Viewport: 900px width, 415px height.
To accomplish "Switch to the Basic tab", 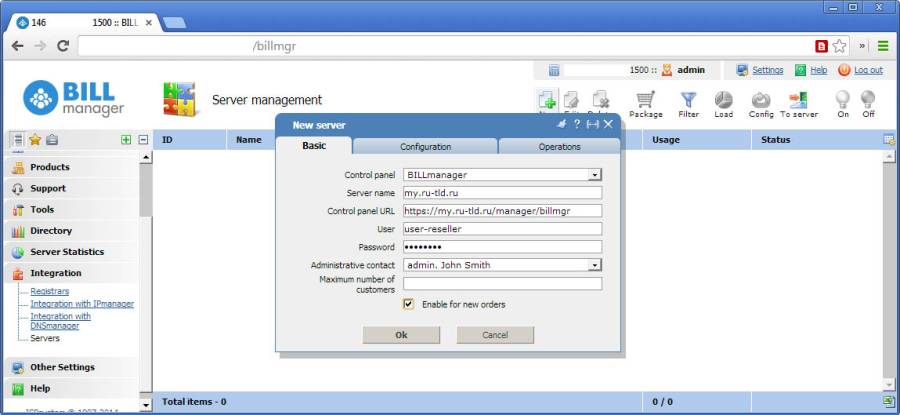I will [x=314, y=146].
